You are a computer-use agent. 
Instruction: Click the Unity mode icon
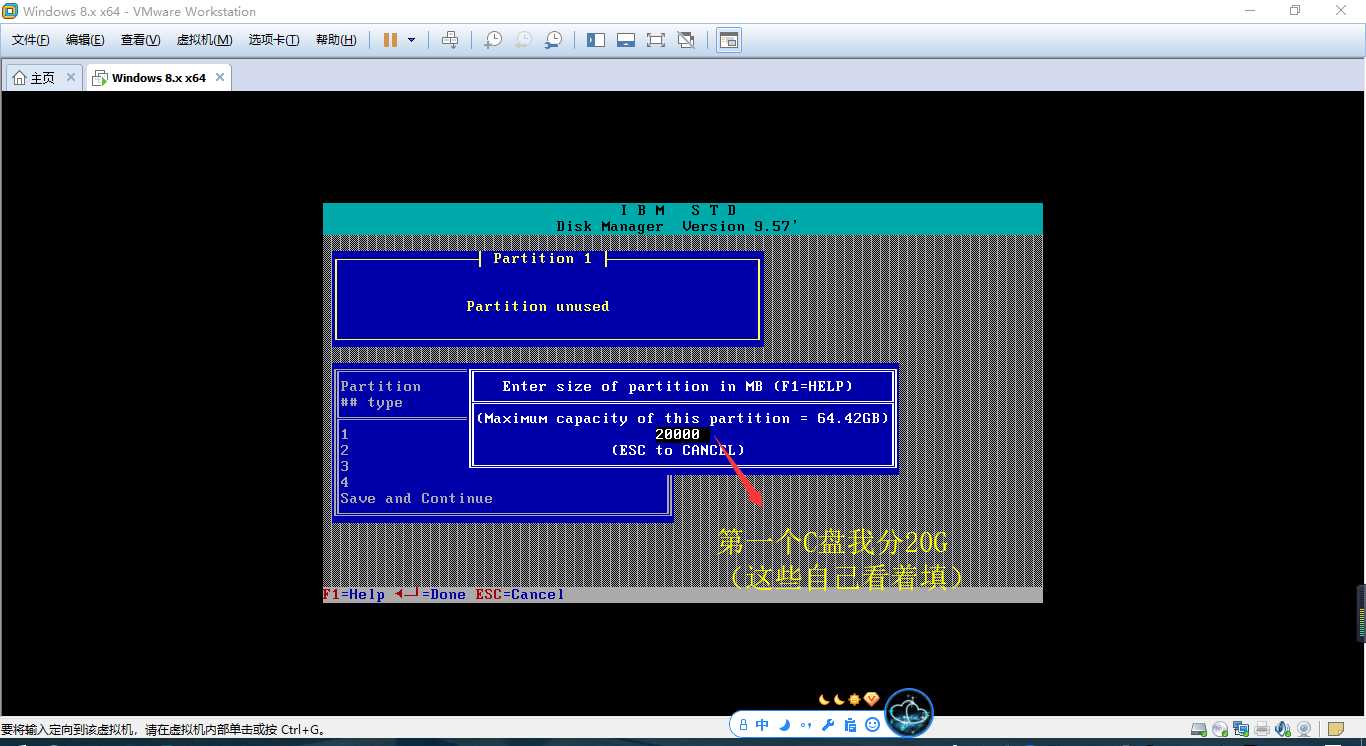tap(686, 40)
